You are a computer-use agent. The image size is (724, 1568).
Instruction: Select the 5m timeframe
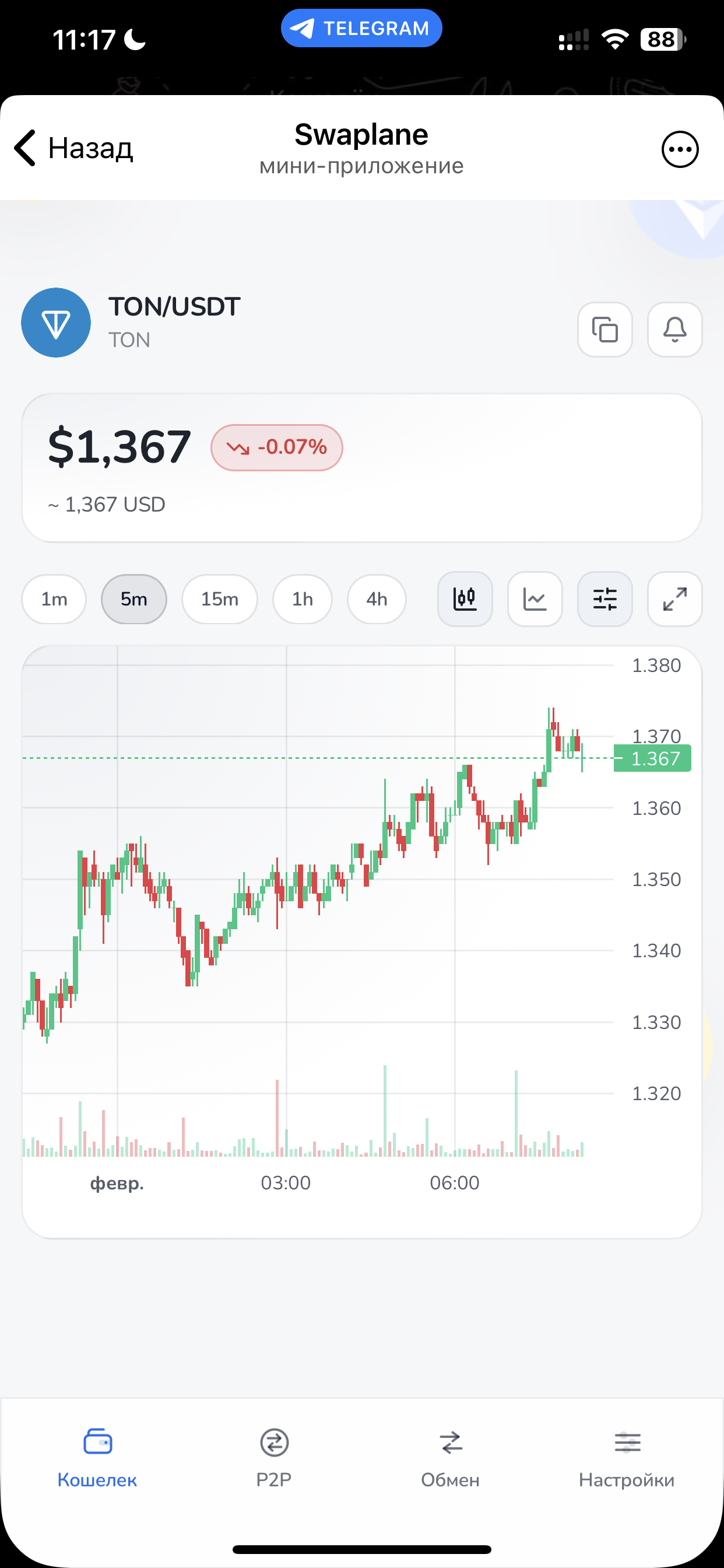(x=134, y=599)
